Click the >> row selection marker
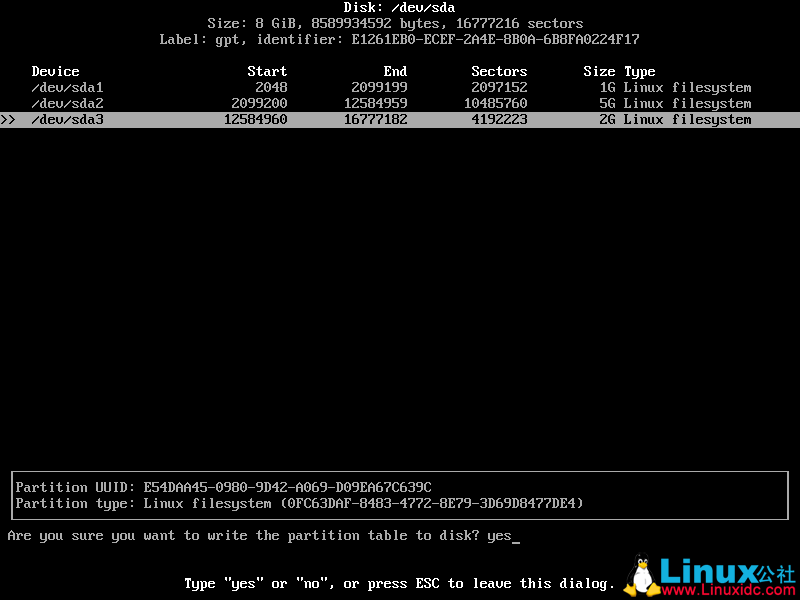The image size is (800, 600). coord(8,119)
